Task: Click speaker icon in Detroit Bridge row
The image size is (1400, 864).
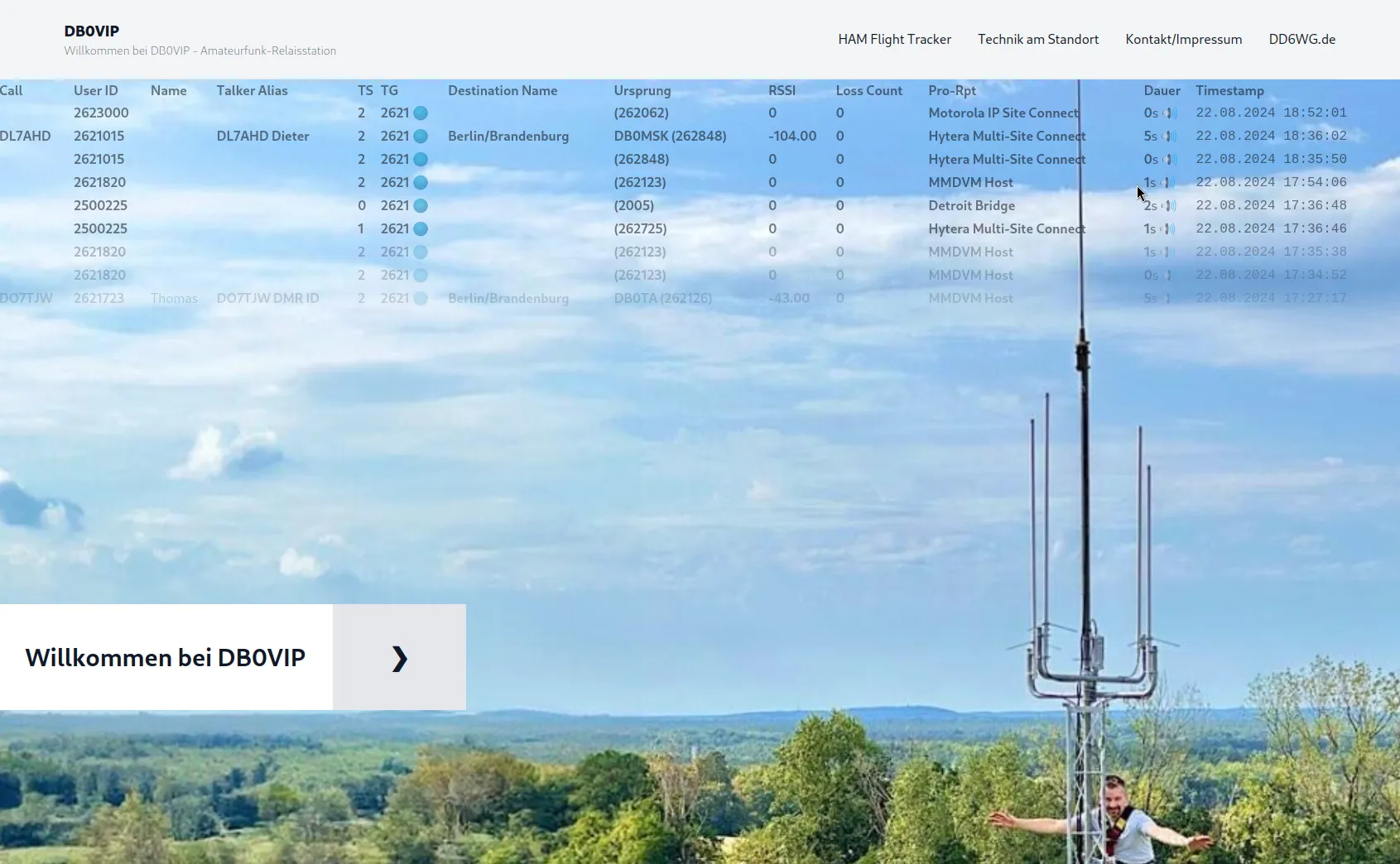Action: 1170,206
